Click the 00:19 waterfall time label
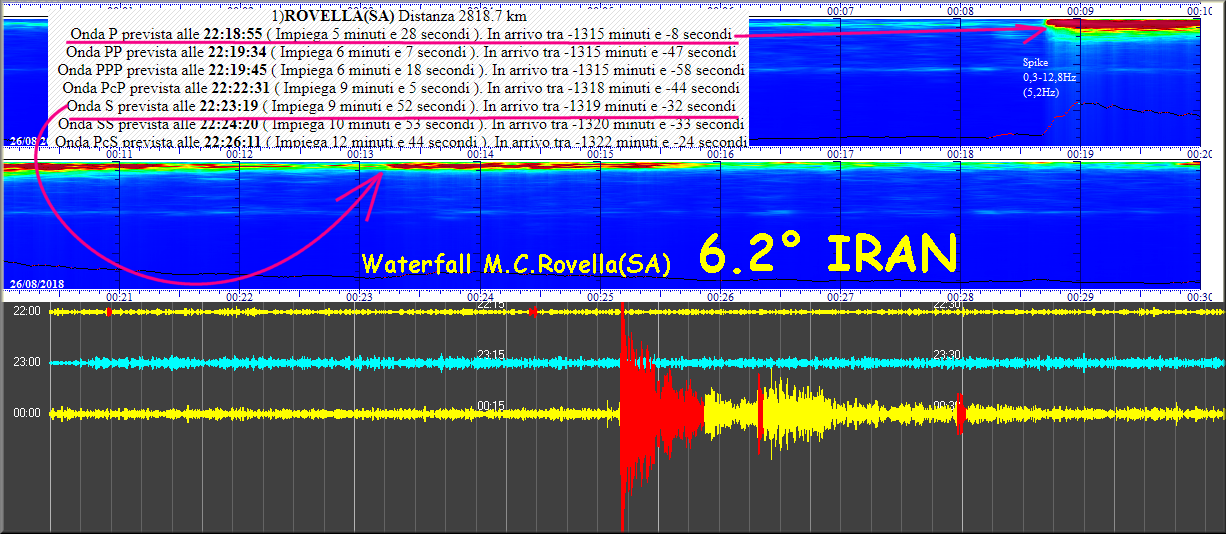The width and height of the screenshot is (1226, 534). pos(1080,155)
